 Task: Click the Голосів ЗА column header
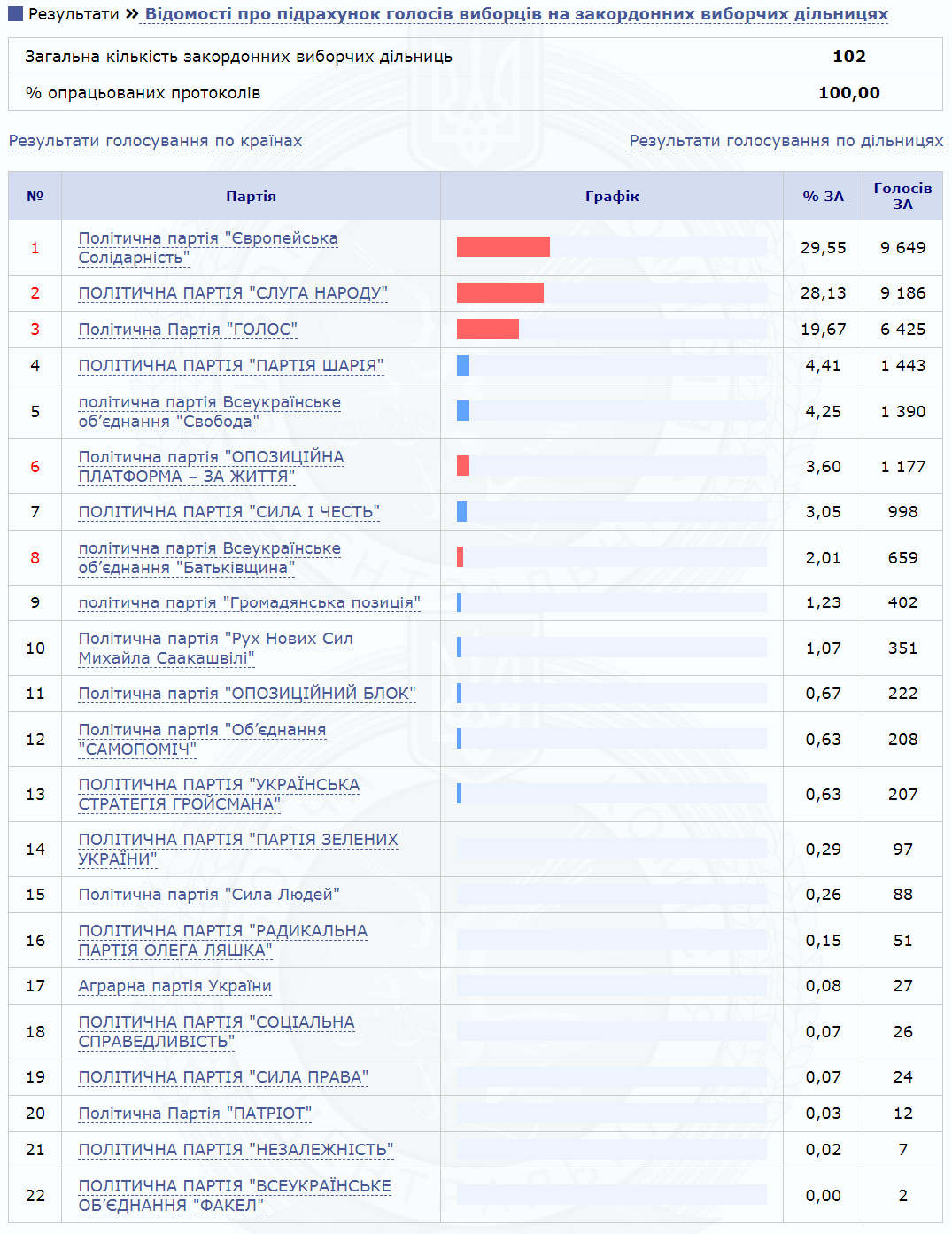click(902, 196)
